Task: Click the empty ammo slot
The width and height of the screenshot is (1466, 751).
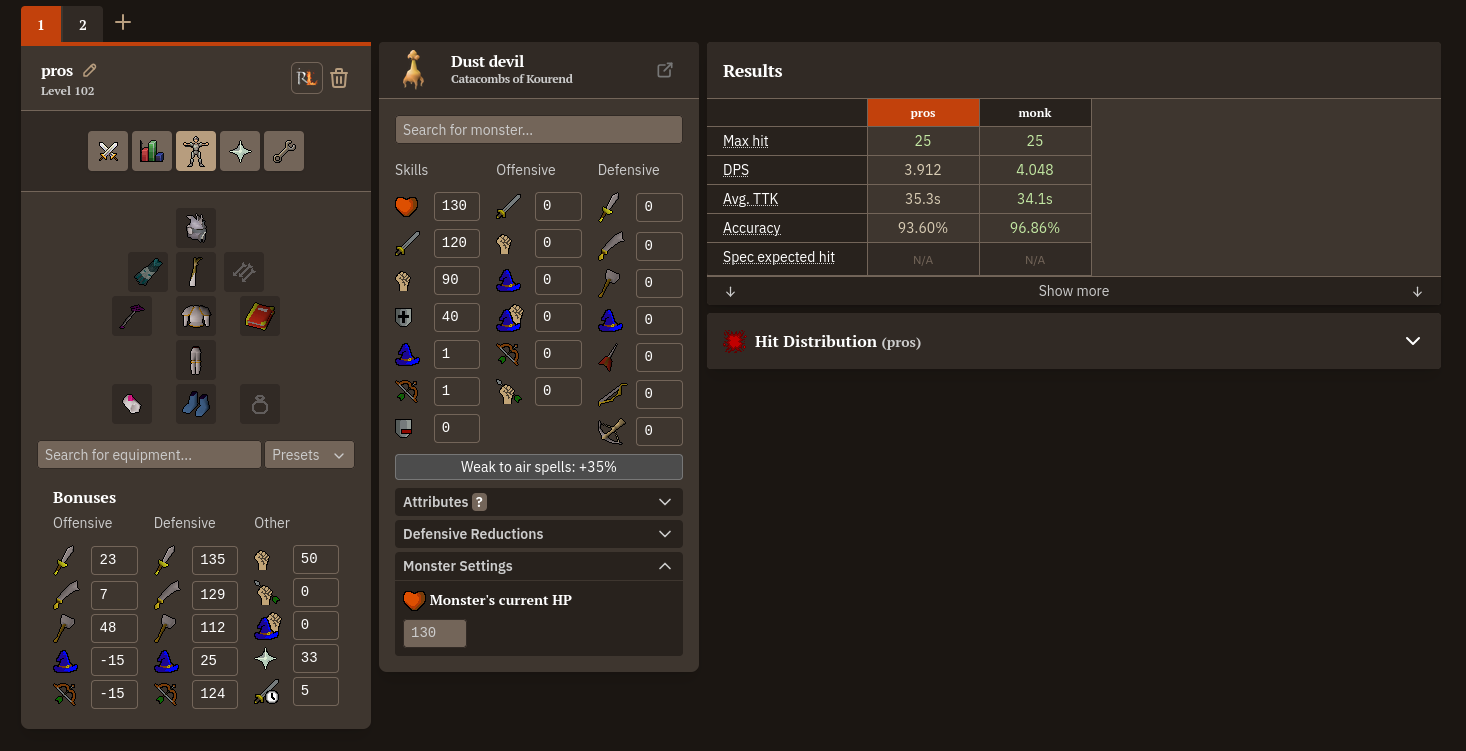Action: [244, 272]
